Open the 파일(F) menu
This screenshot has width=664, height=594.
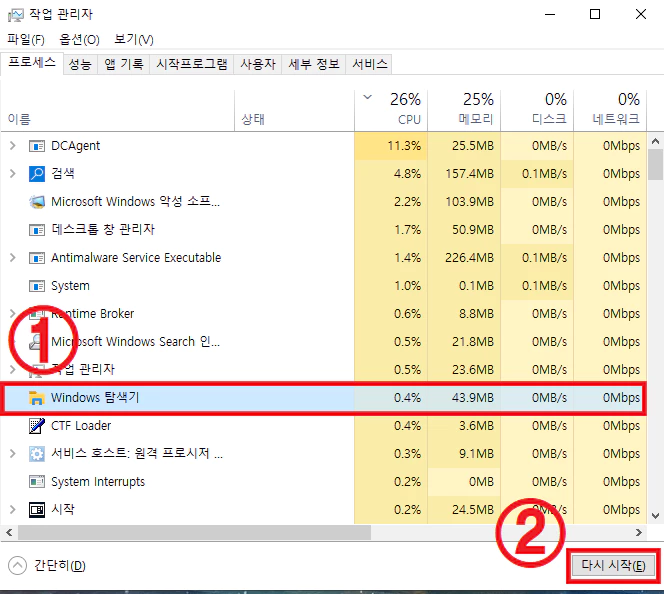(x=26, y=40)
